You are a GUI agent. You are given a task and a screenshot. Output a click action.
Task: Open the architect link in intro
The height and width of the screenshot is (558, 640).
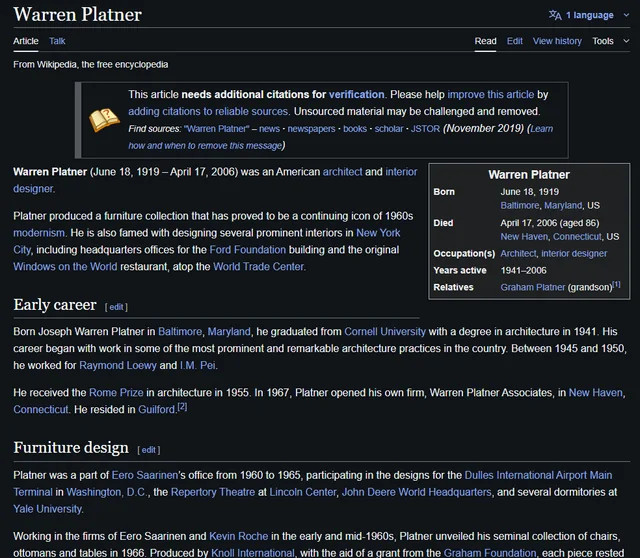click(342, 171)
